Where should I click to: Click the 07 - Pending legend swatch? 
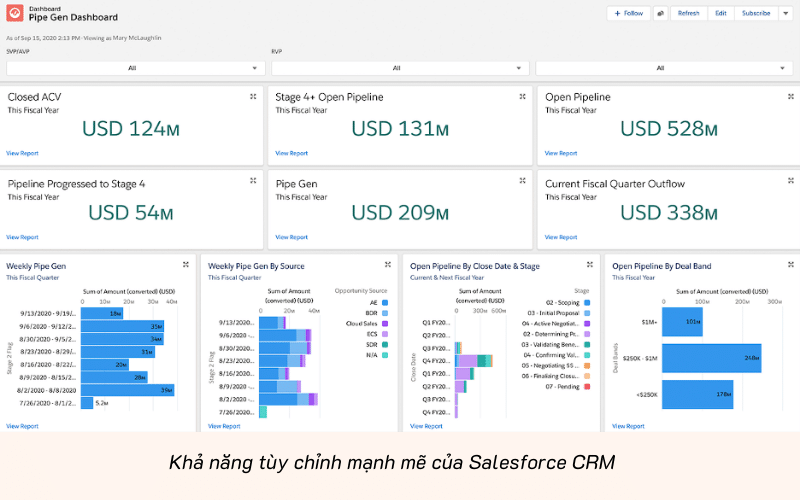(587, 386)
